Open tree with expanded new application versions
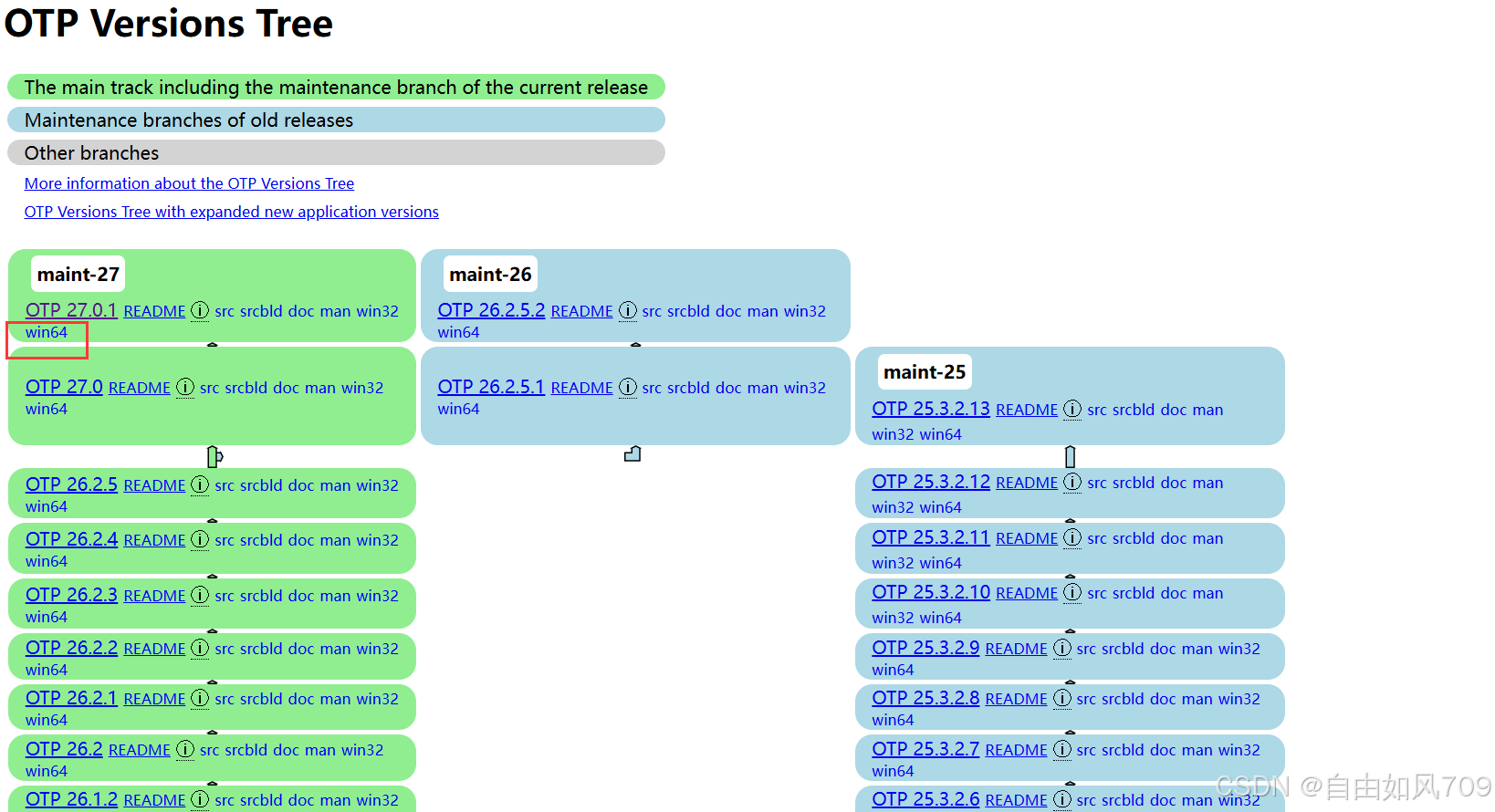 [232, 212]
